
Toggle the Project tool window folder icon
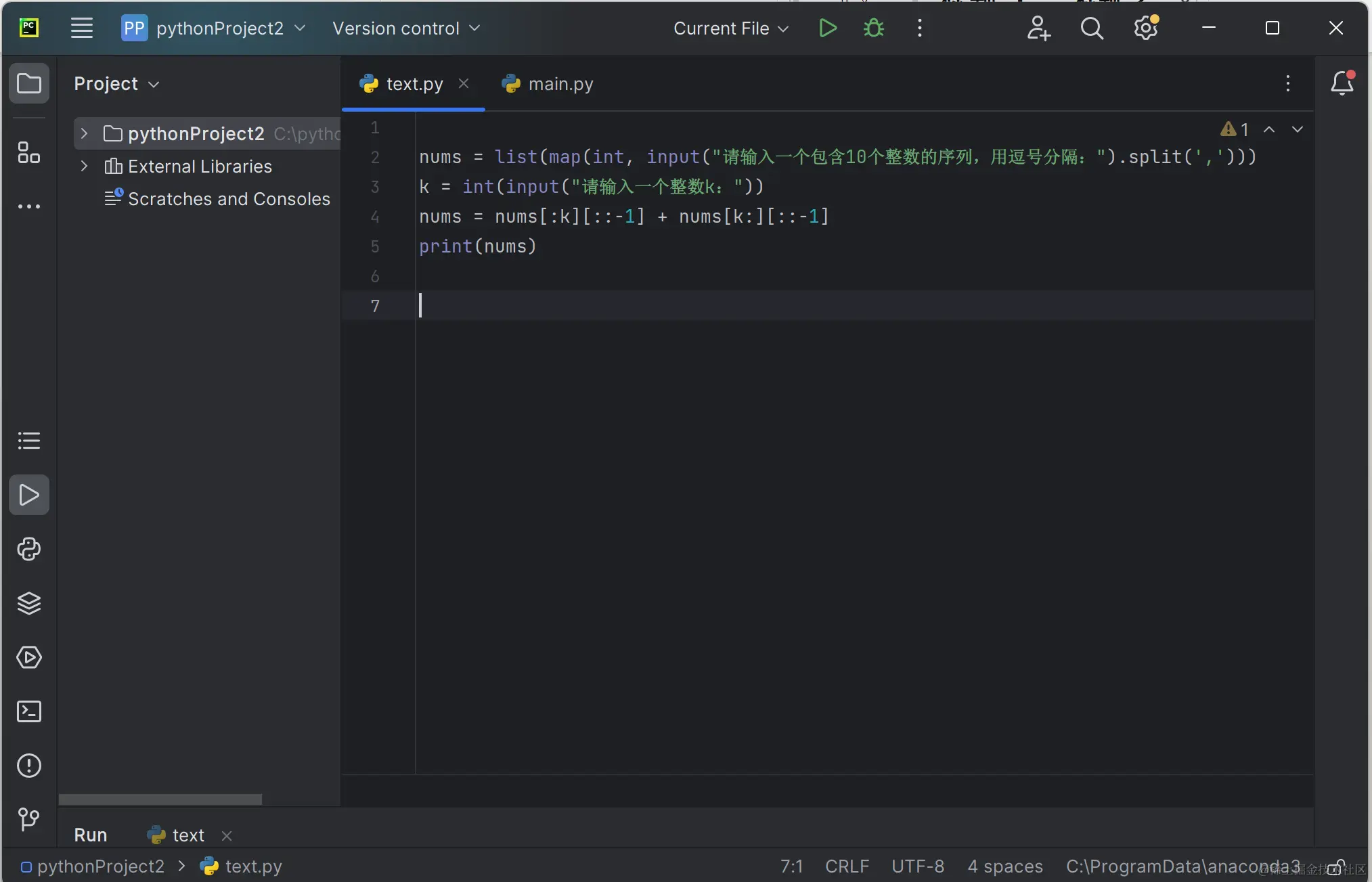(x=29, y=84)
